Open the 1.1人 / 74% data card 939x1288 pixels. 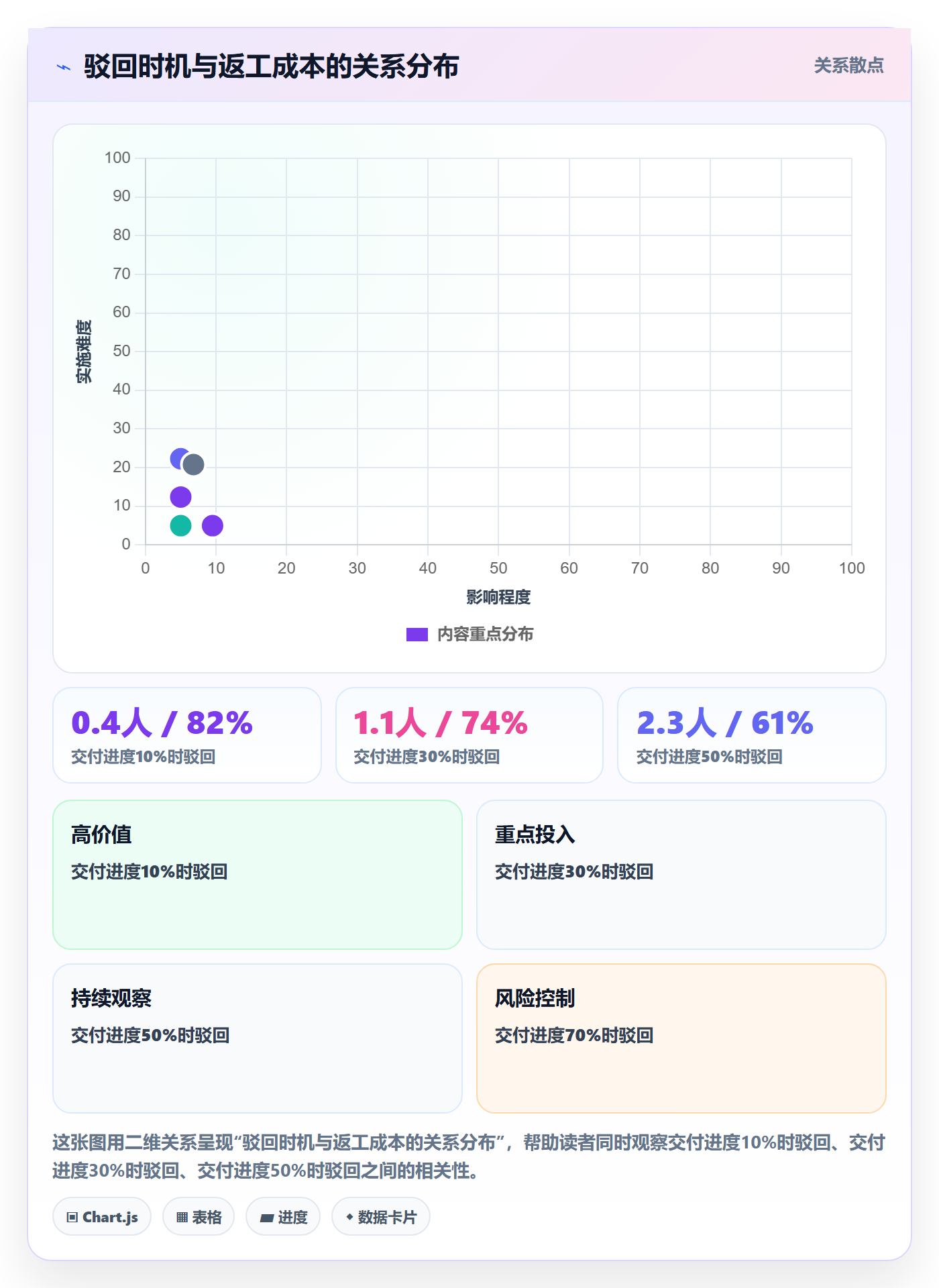[x=469, y=735]
